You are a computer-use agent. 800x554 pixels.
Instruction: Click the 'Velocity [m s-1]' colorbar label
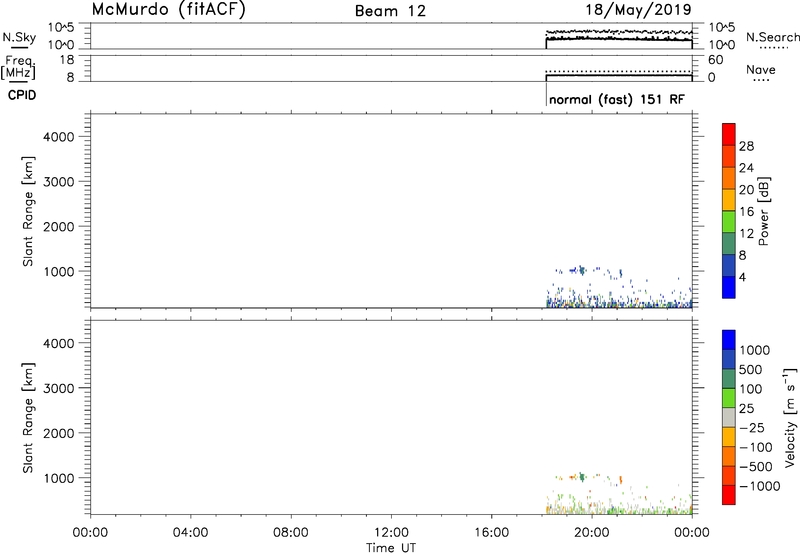(x=790, y=417)
